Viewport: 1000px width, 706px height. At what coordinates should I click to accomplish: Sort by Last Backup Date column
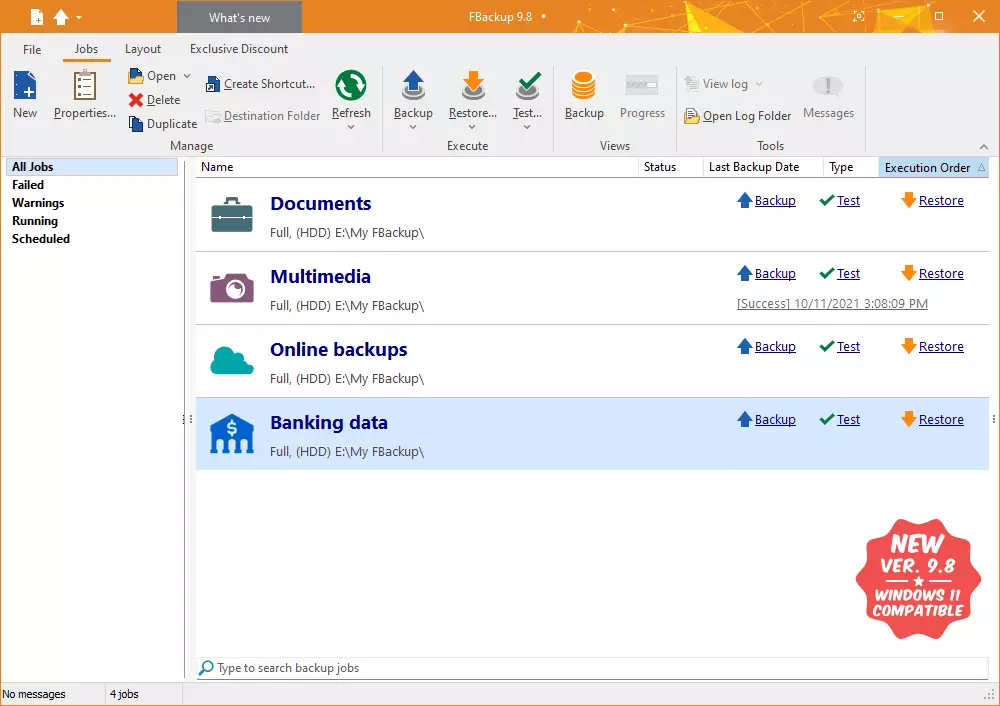tap(763, 167)
